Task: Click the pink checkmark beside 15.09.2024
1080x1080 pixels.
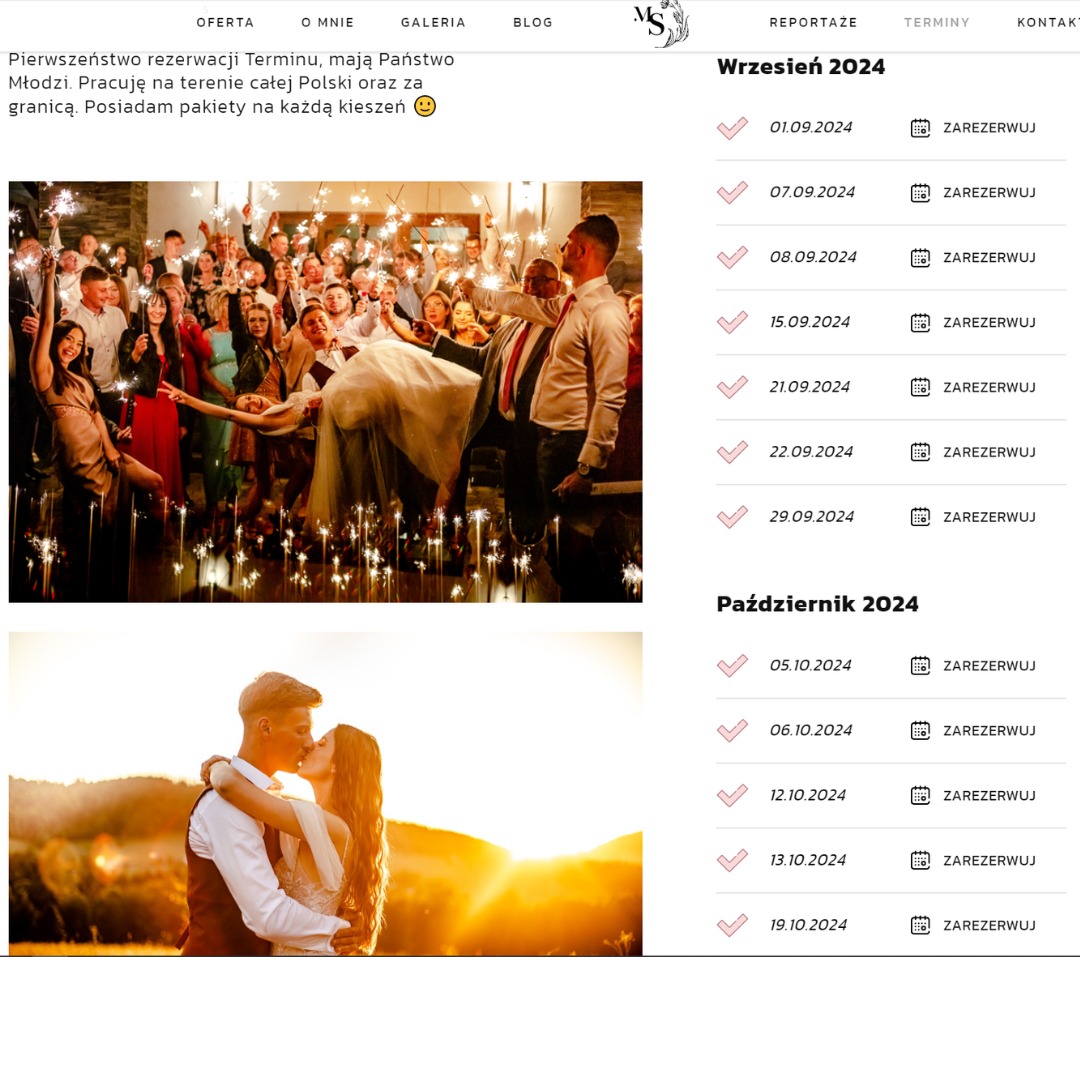Action: 732,322
